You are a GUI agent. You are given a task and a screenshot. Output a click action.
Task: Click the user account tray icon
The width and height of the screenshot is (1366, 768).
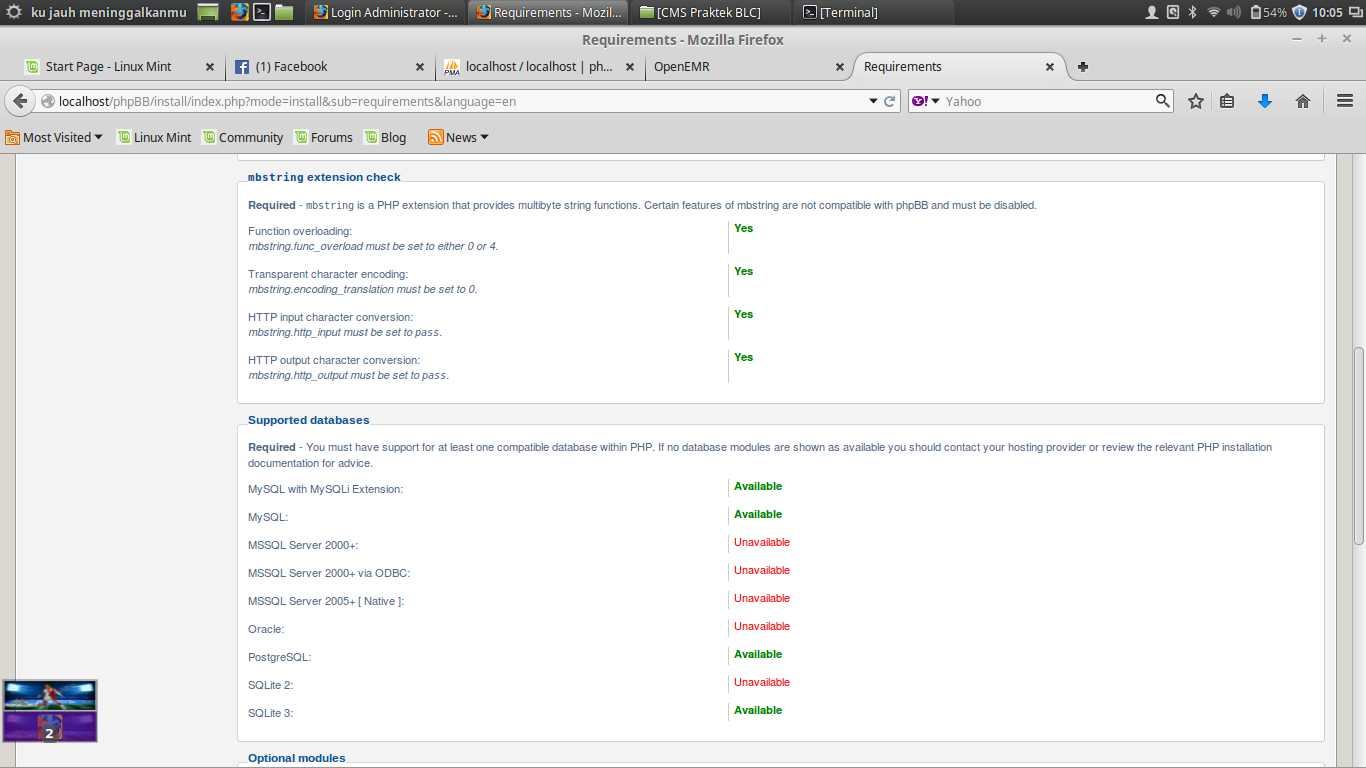1151,12
